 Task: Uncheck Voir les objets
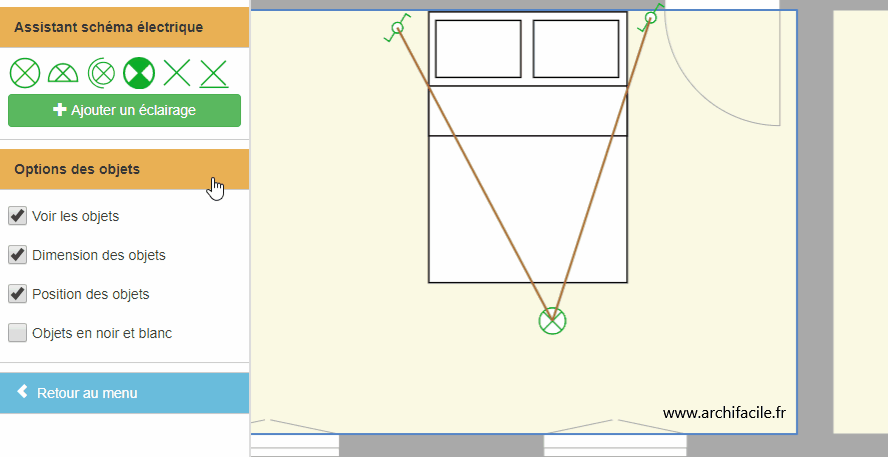click(x=17, y=215)
